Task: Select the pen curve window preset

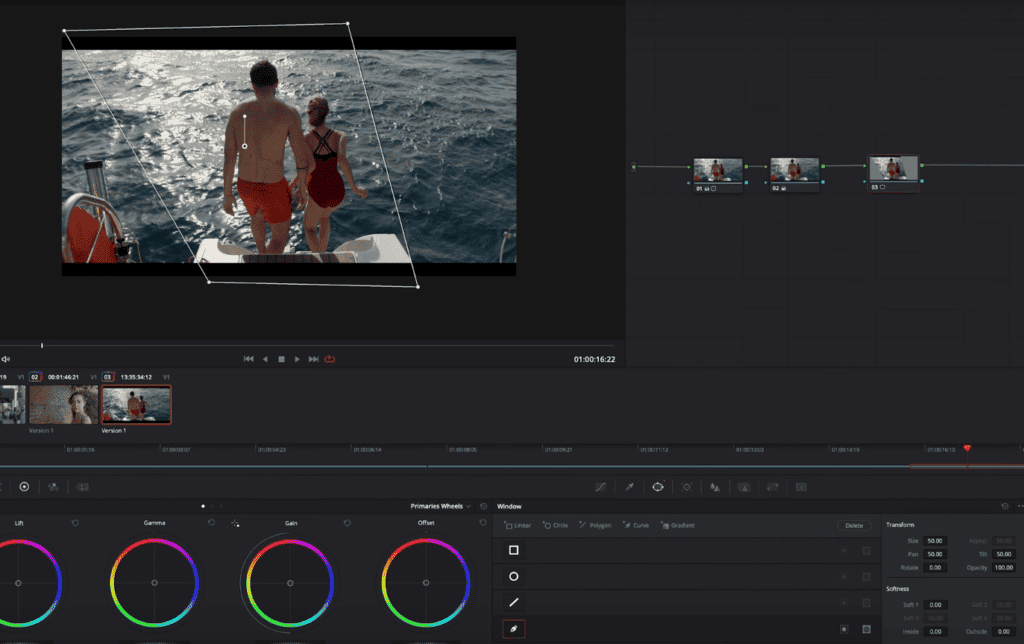Action: [x=514, y=629]
